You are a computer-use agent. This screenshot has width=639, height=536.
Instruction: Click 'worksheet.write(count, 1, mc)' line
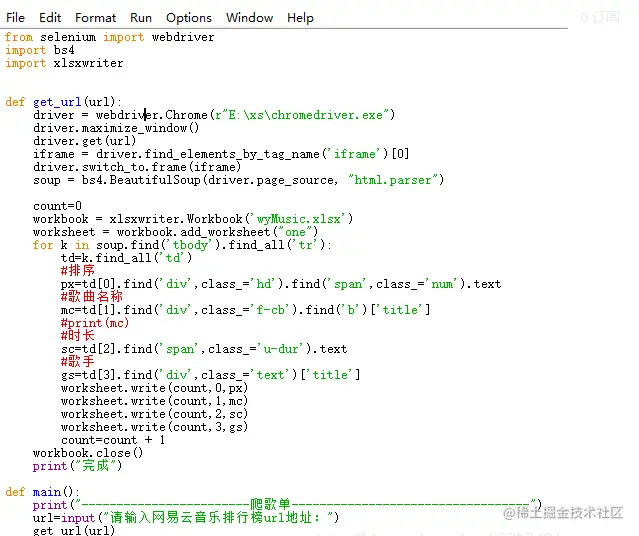click(154, 401)
